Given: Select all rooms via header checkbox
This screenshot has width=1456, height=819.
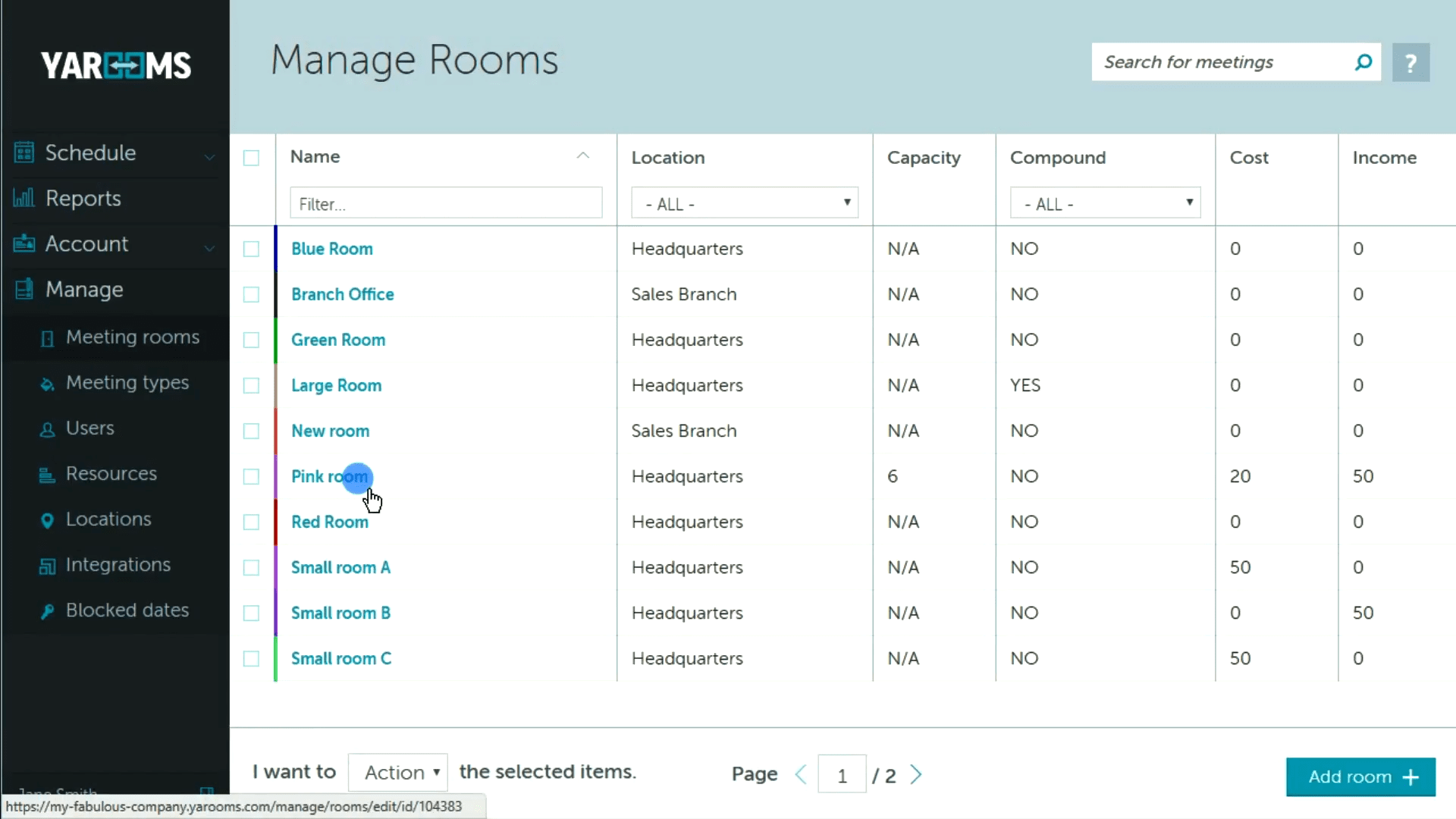Looking at the screenshot, I should point(251,158).
